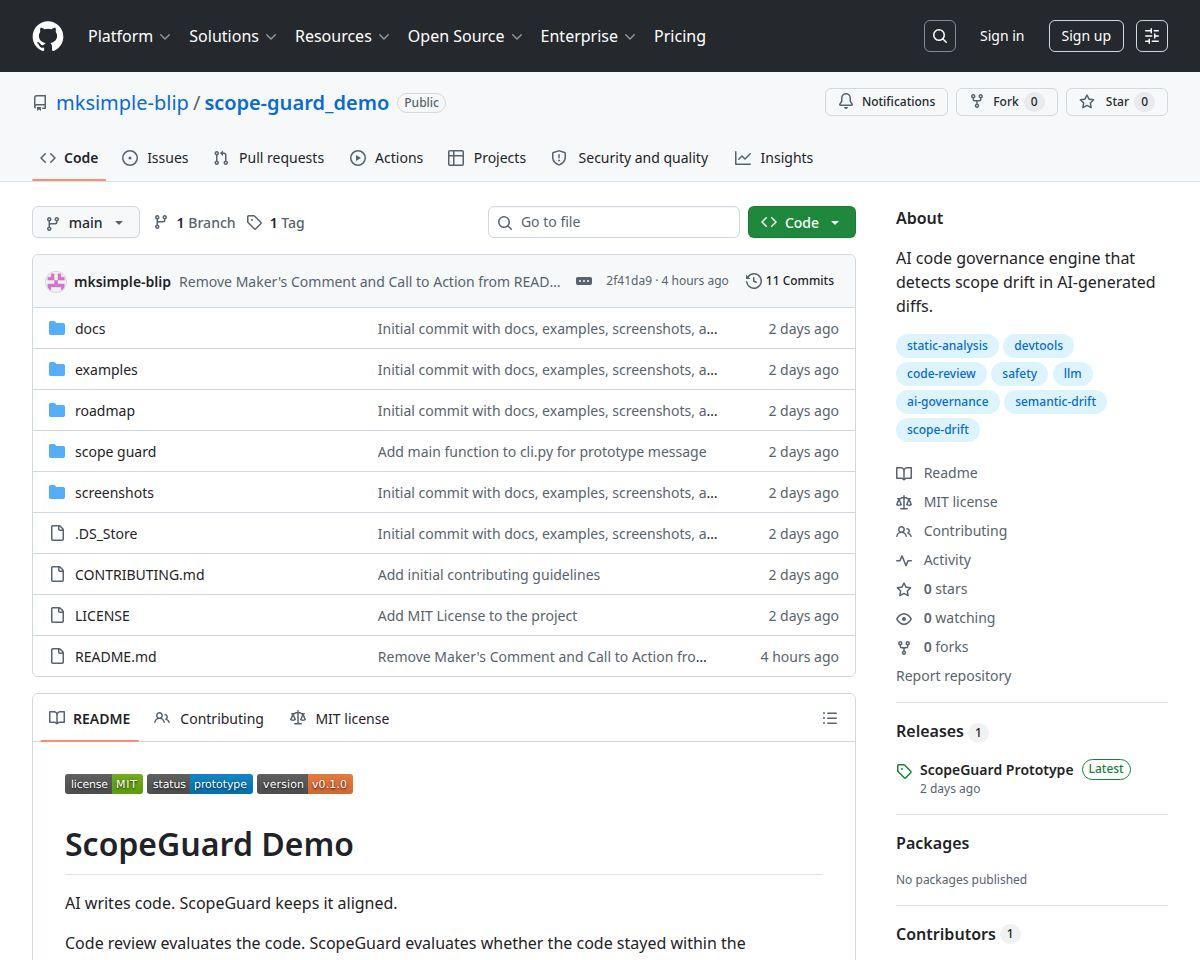
Task: Click the Notifications bell button
Action: 886,102
